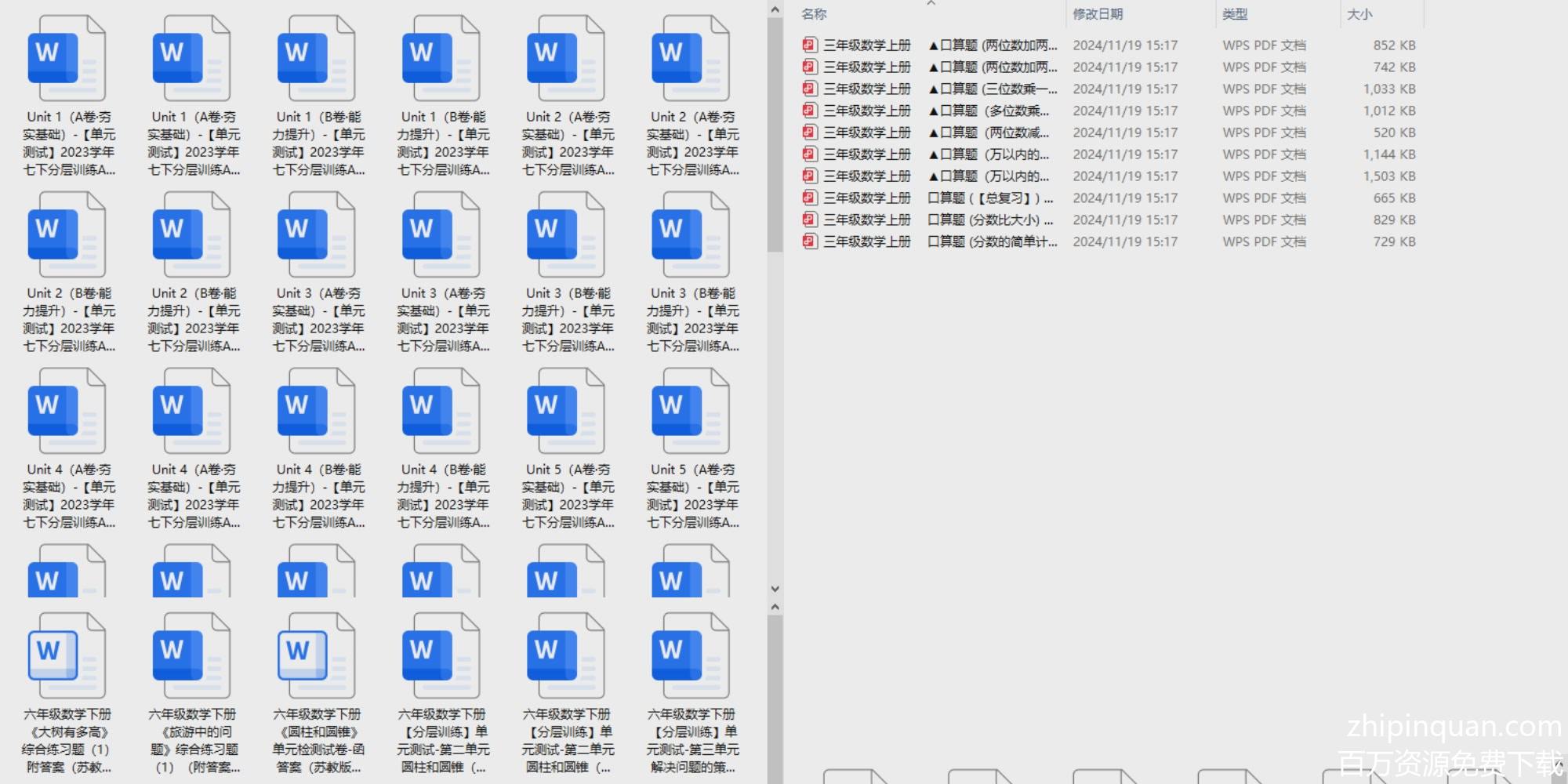This screenshot has width=1568, height=784.
Task: Toggle sort direction chevron above name column
Action: point(931,4)
